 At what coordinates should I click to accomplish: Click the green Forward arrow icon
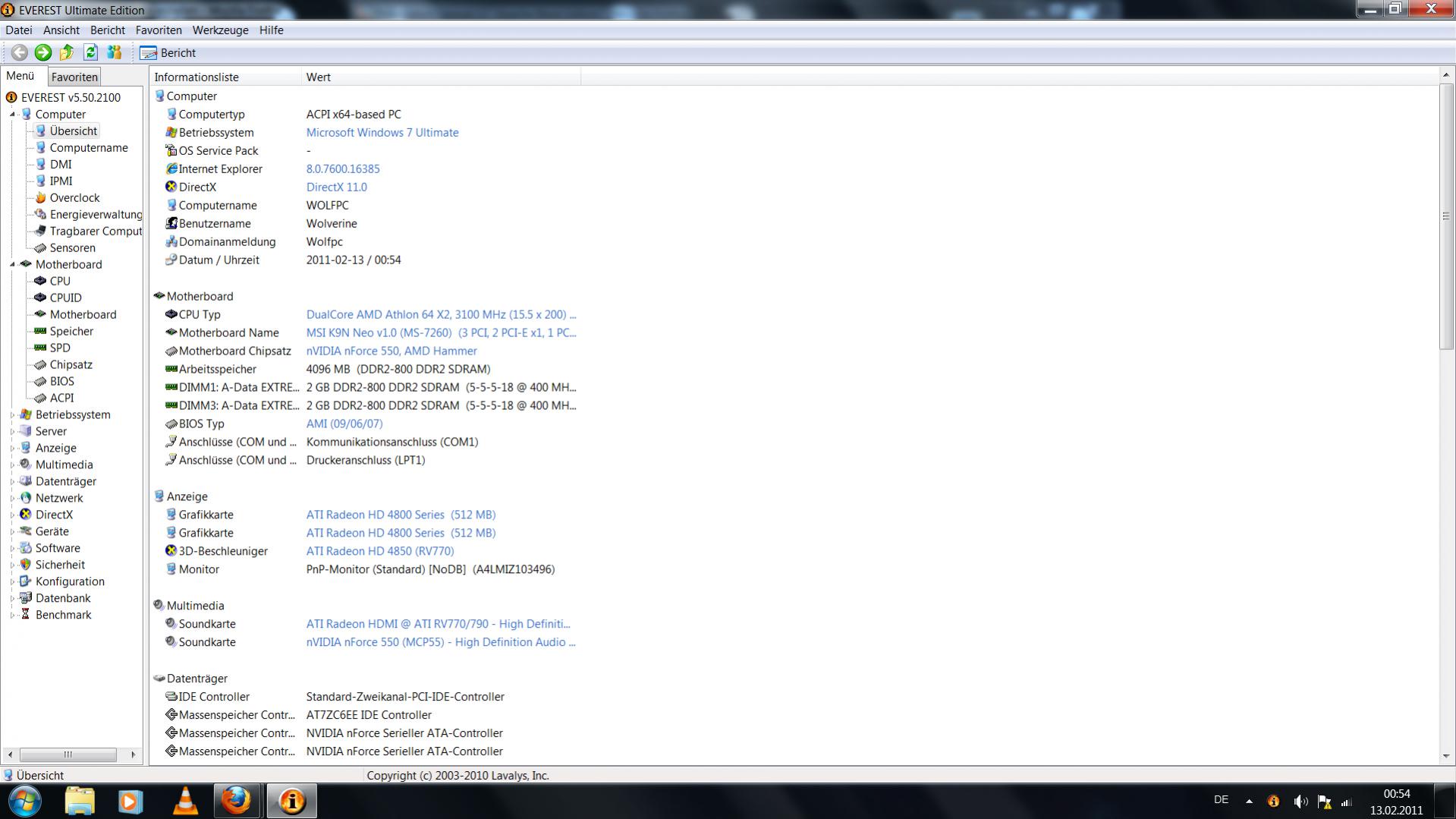coord(43,52)
